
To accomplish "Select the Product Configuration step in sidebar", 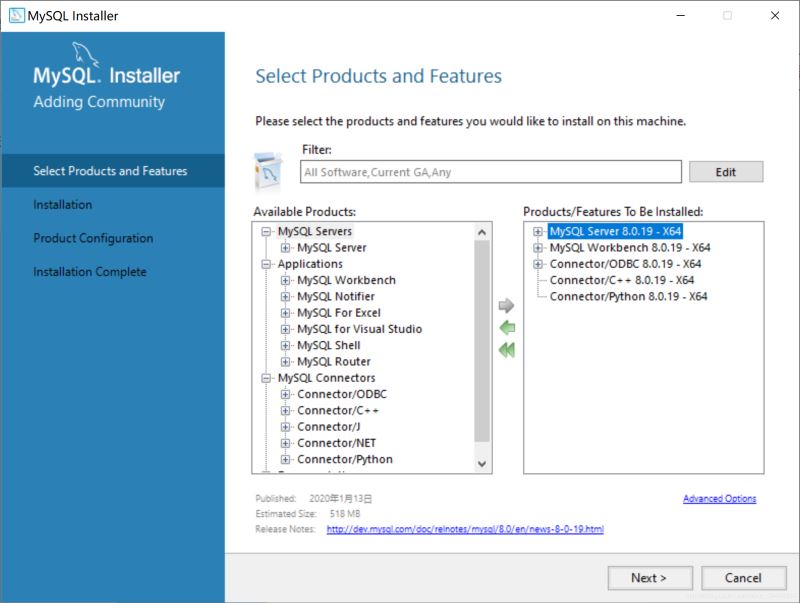I will click(95, 238).
